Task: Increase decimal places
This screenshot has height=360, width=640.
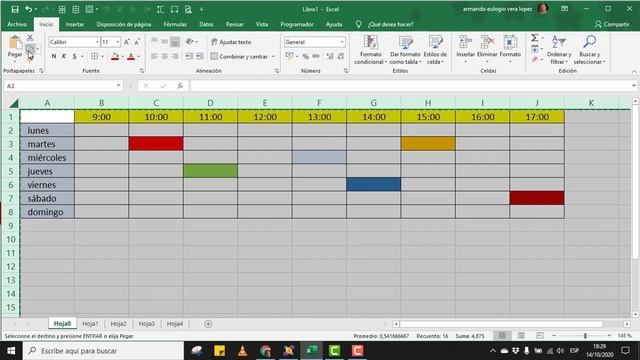Action: pyautogui.click(x=330, y=56)
